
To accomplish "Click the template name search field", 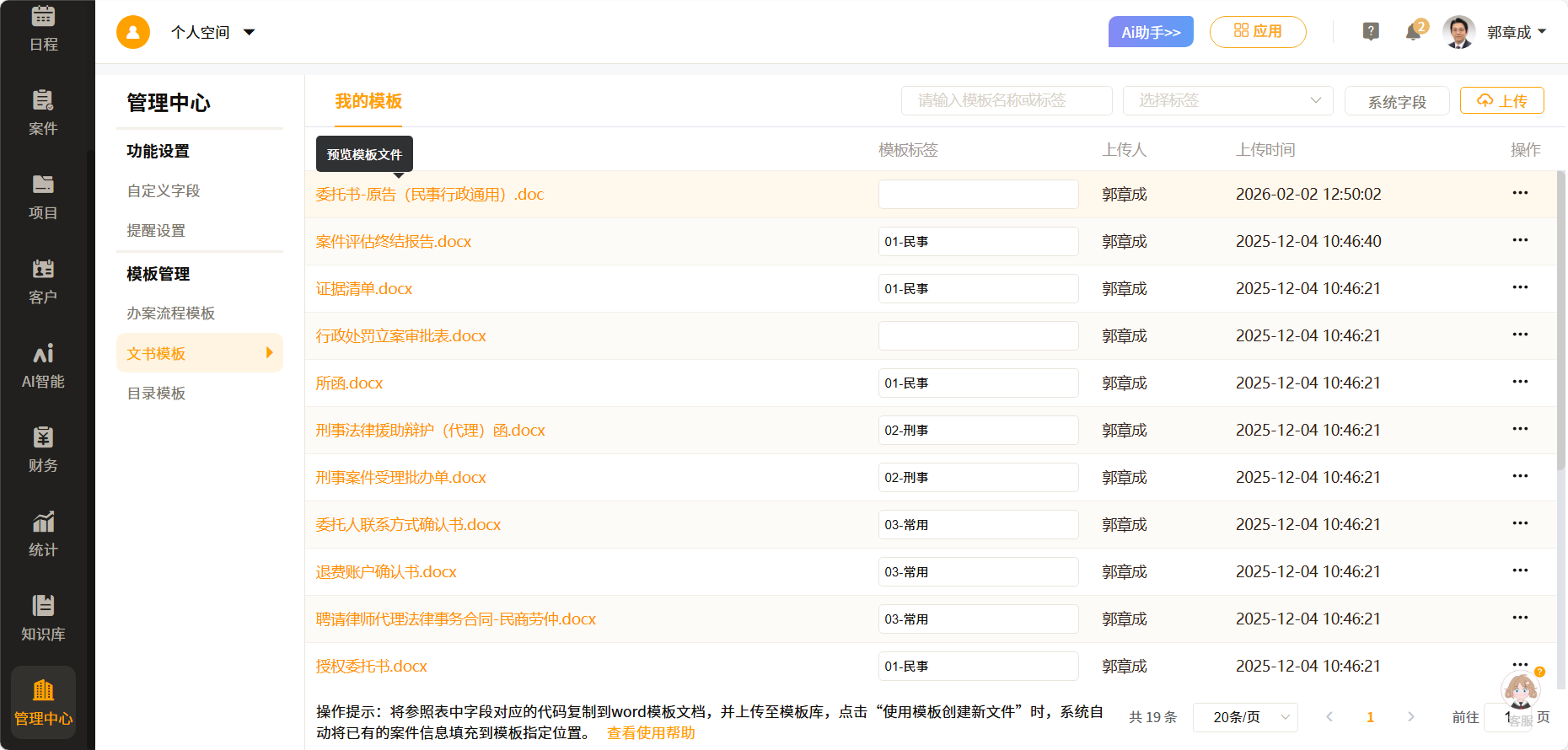I will point(1006,100).
